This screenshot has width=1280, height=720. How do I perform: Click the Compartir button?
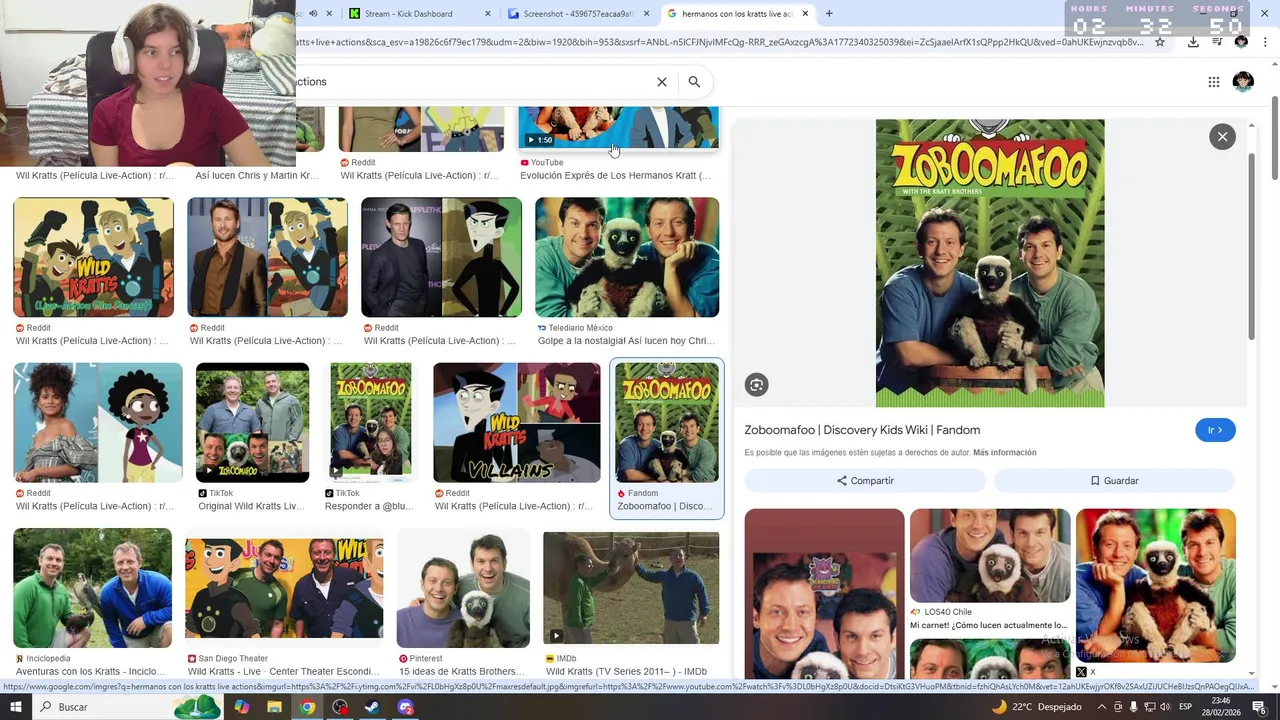tap(865, 481)
